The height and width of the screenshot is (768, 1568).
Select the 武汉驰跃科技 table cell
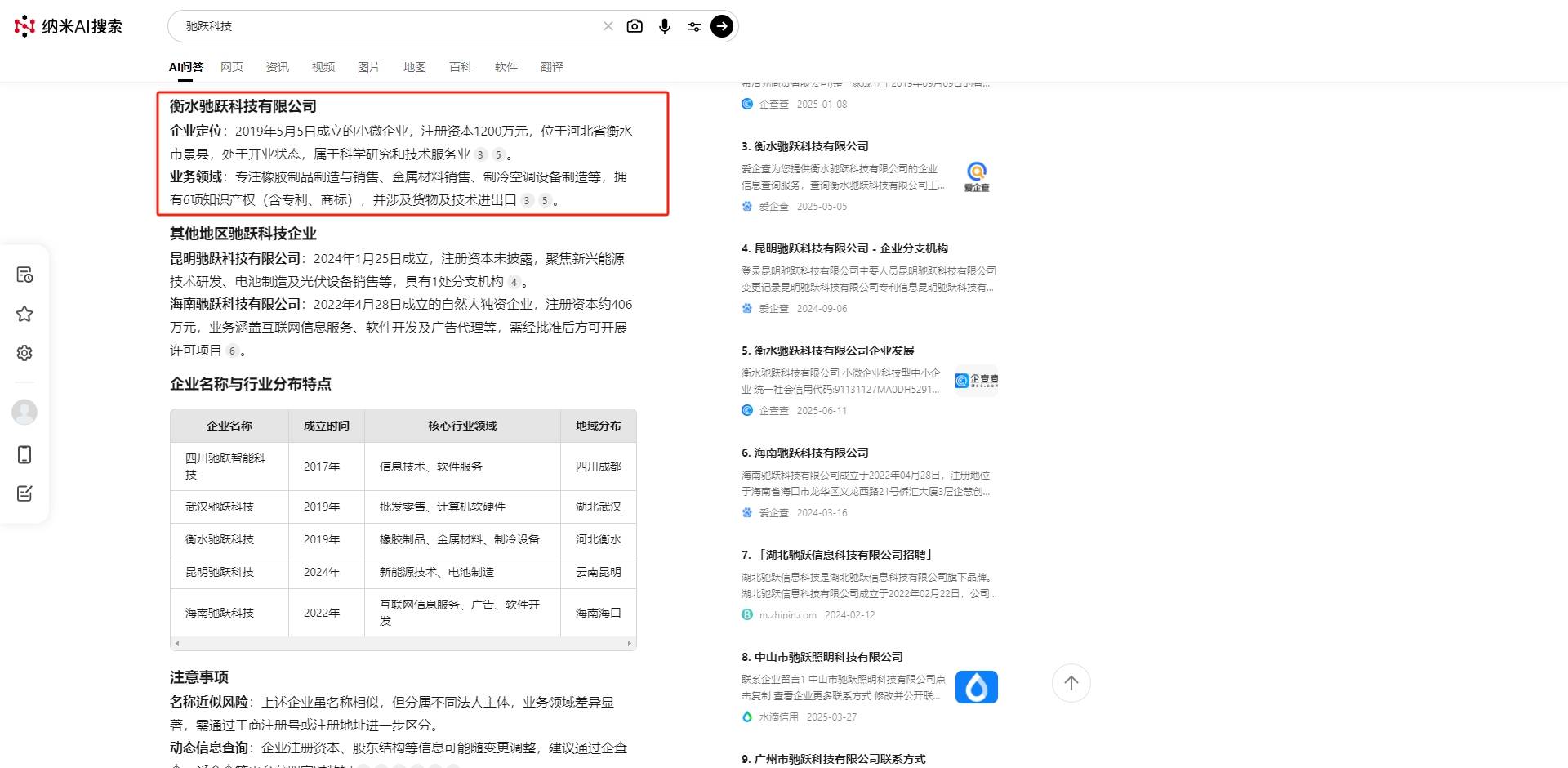229,507
